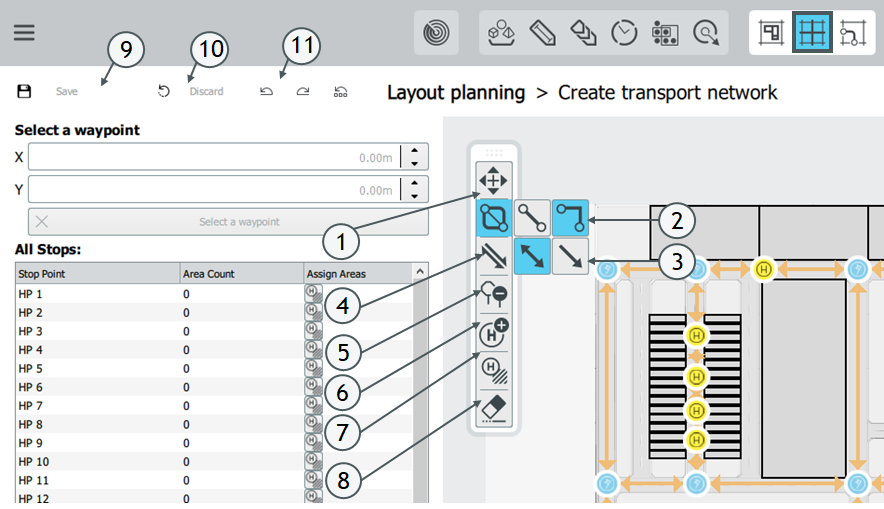Image resolution: width=884 pixels, height=509 pixels.
Task: Switch to floor plan view mode
Action: [x=771, y=33]
